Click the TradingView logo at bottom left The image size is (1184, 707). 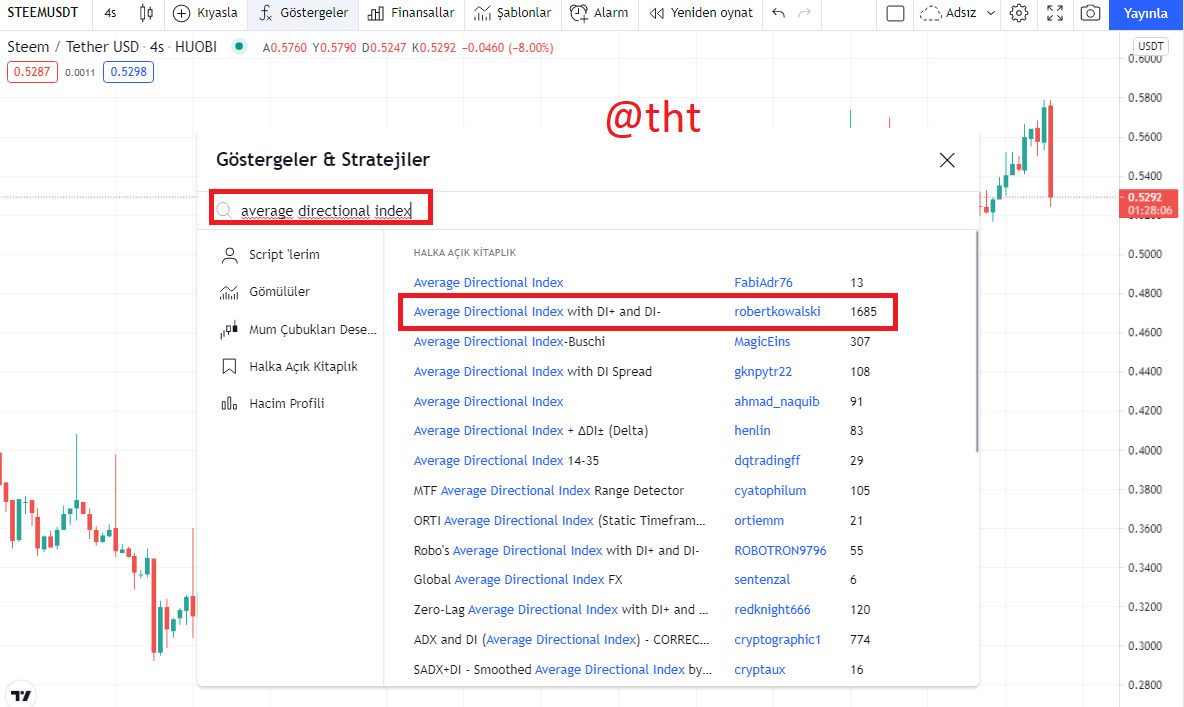point(21,696)
